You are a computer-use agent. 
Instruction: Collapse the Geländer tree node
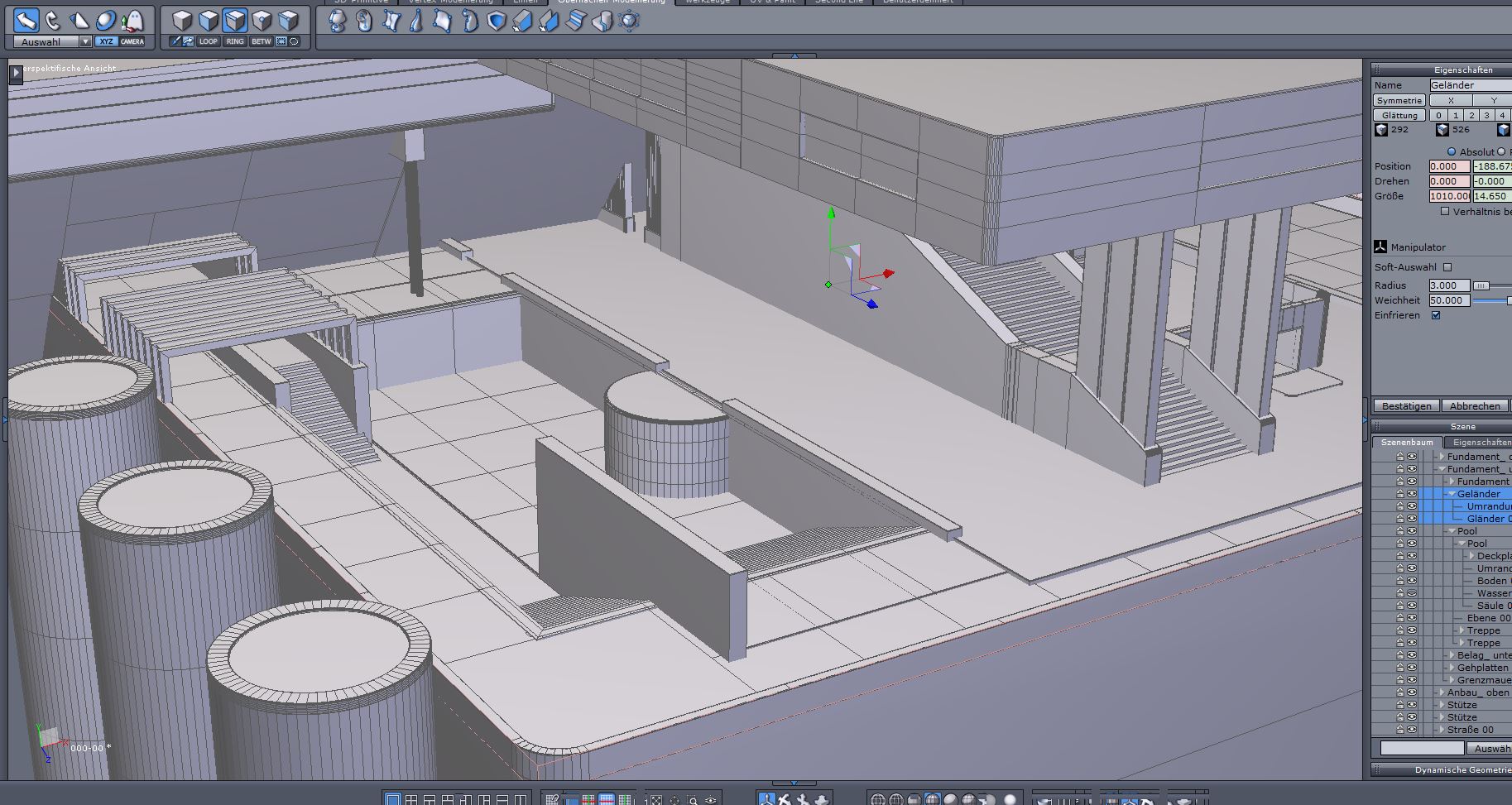pyautogui.click(x=1452, y=494)
